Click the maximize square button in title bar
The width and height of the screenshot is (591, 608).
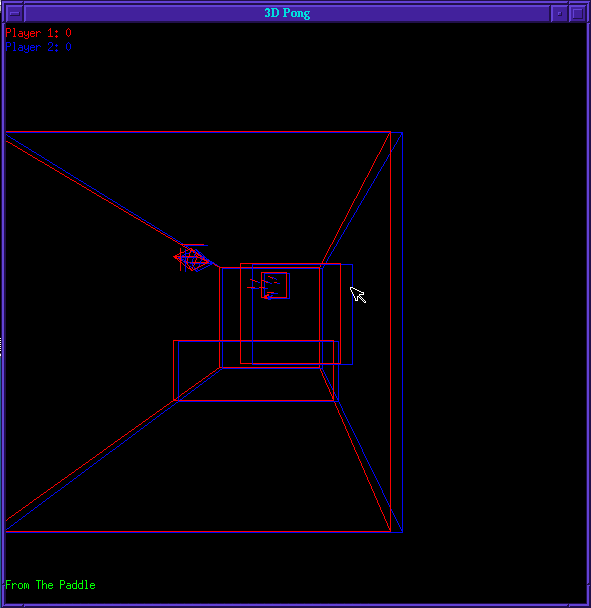pos(577,14)
